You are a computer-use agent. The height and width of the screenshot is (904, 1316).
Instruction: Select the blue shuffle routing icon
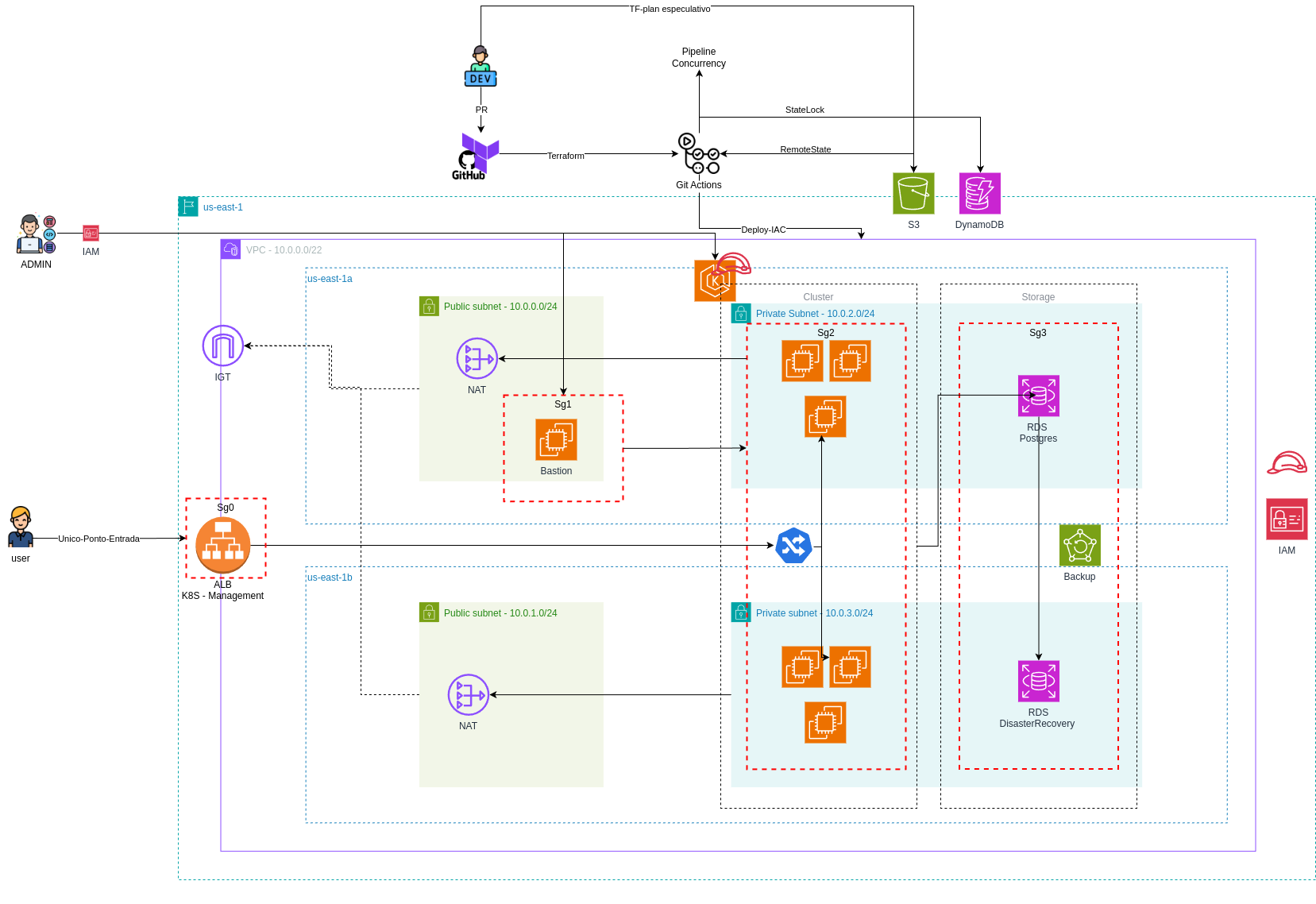pyautogui.click(x=793, y=546)
